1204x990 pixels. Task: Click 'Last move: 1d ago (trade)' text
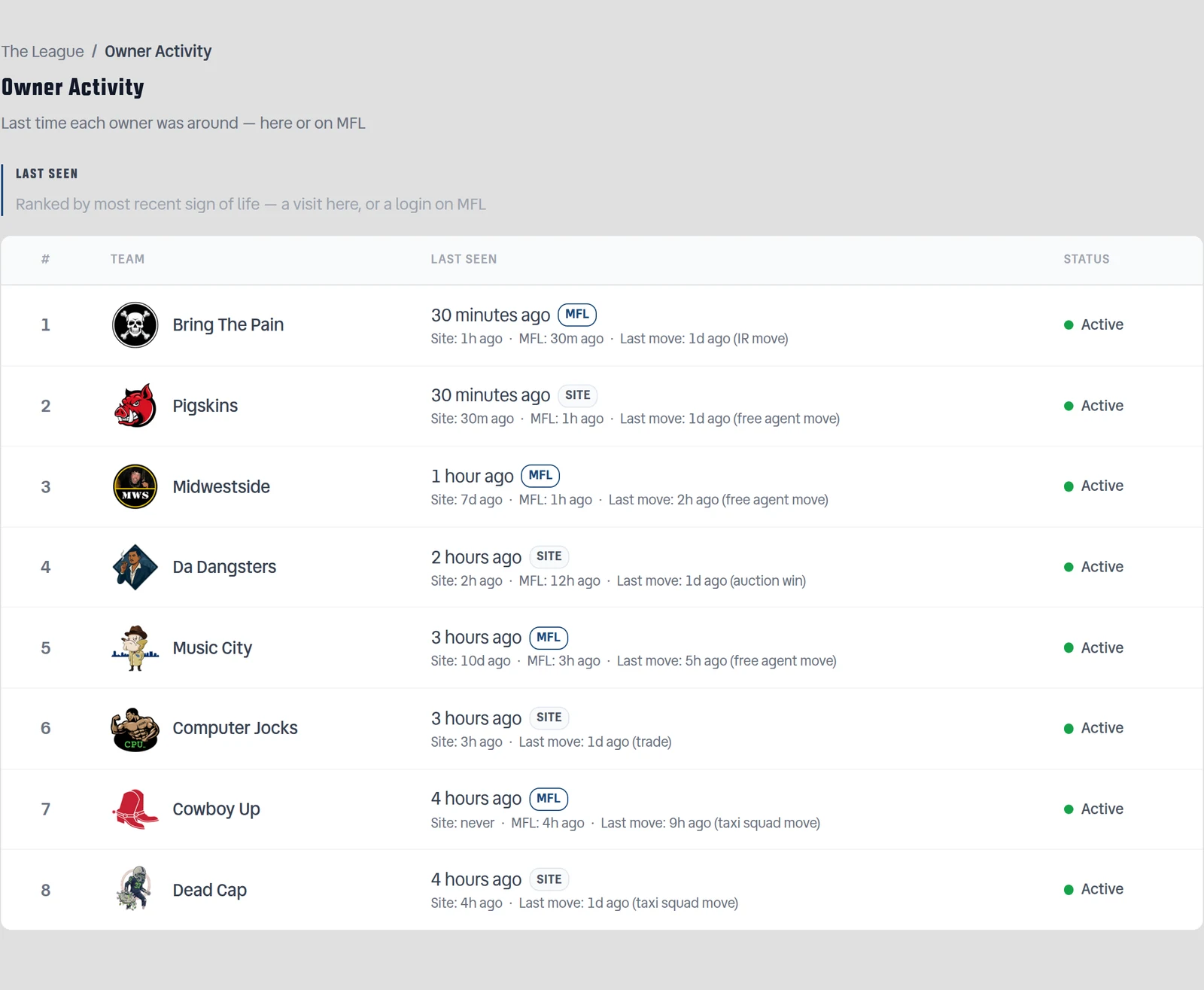point(595,742)
